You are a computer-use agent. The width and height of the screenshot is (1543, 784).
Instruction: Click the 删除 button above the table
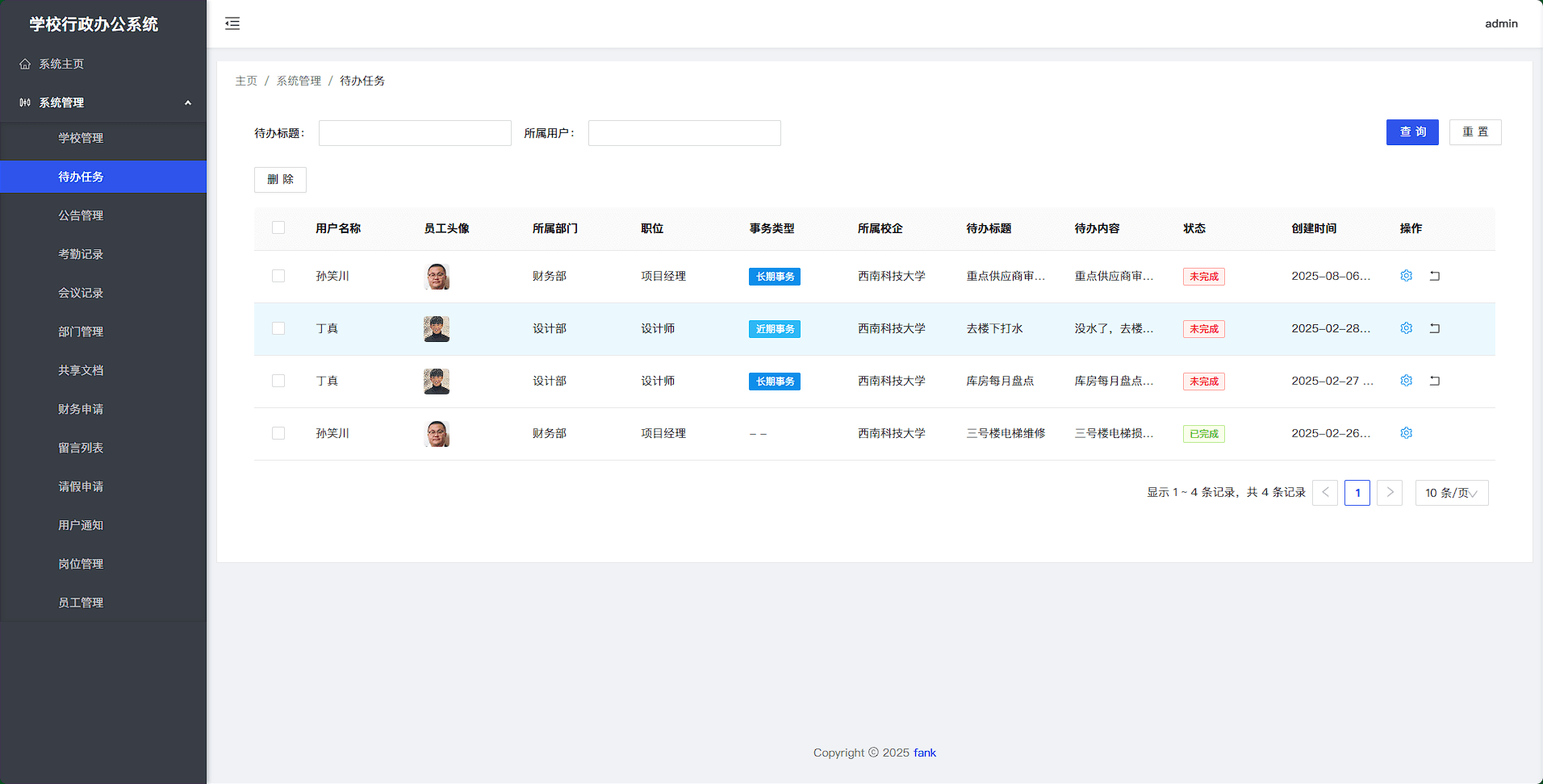coord(280,179)
